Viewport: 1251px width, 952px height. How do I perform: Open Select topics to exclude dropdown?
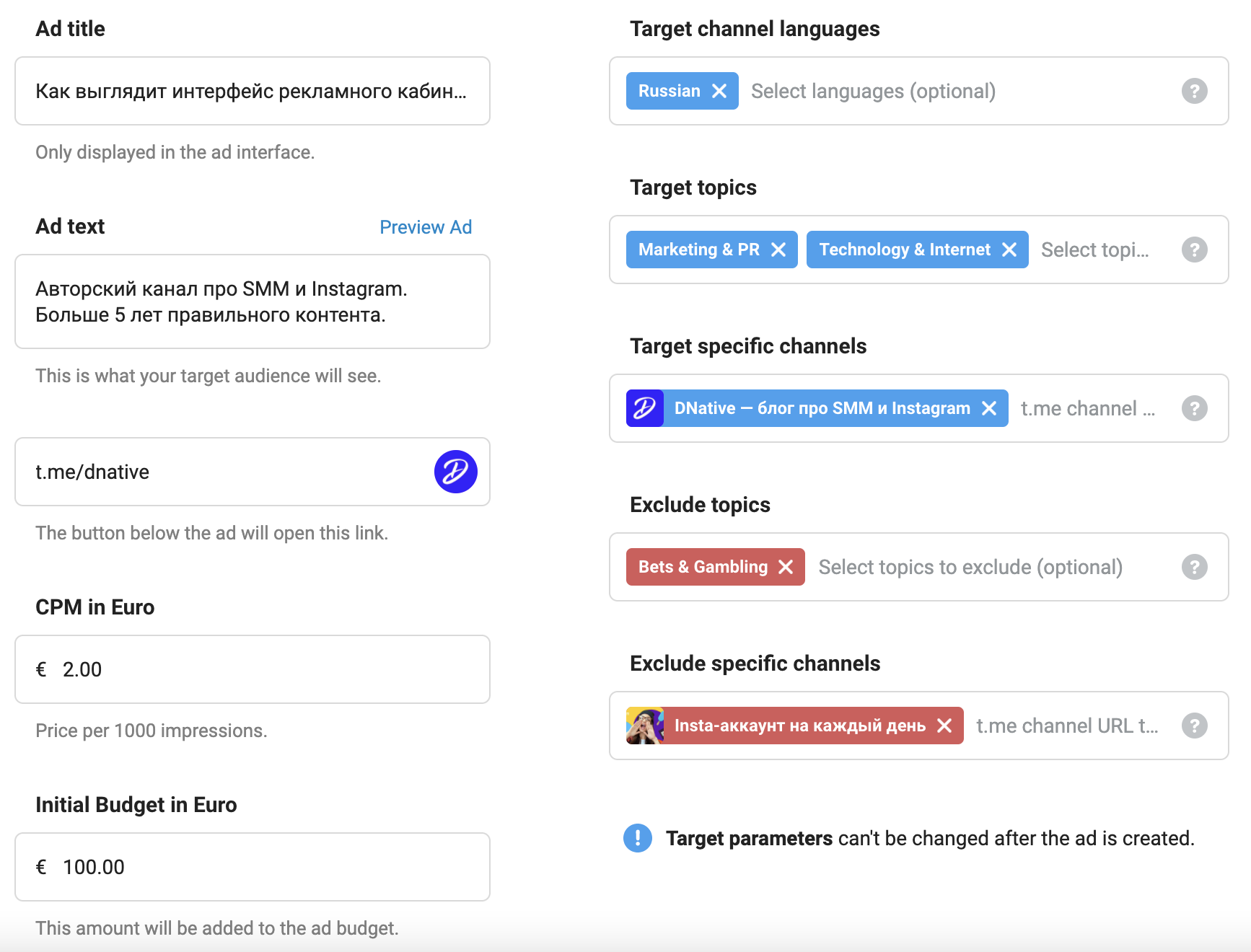point(970,567)
